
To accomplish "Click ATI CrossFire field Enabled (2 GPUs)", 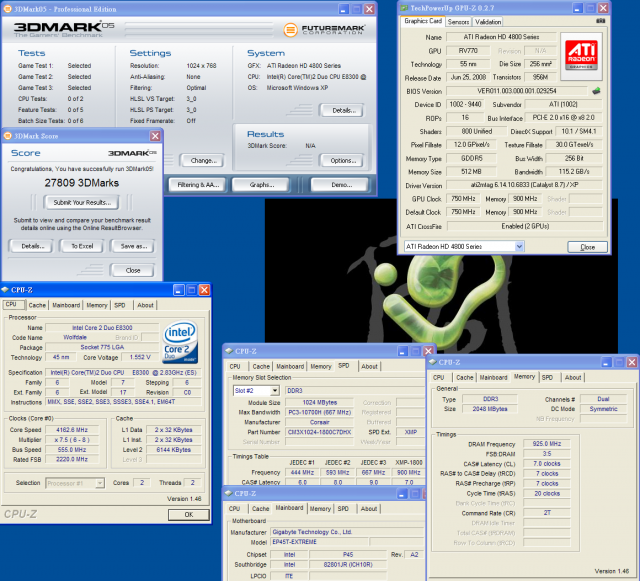I will (524, 226).
